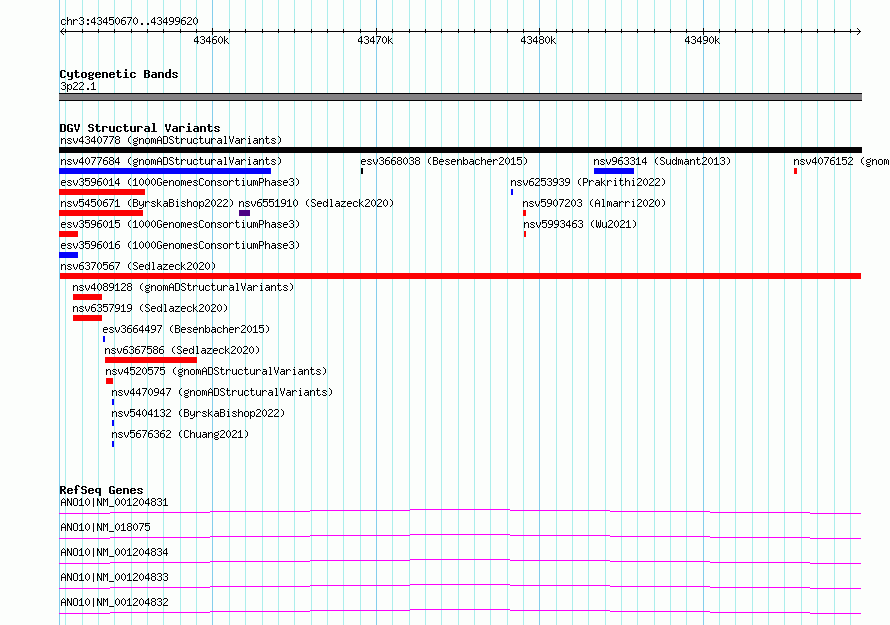Click the blue nsv4077684 variant bar
This screenshot has height=625, width=890.
pos(165,171)
